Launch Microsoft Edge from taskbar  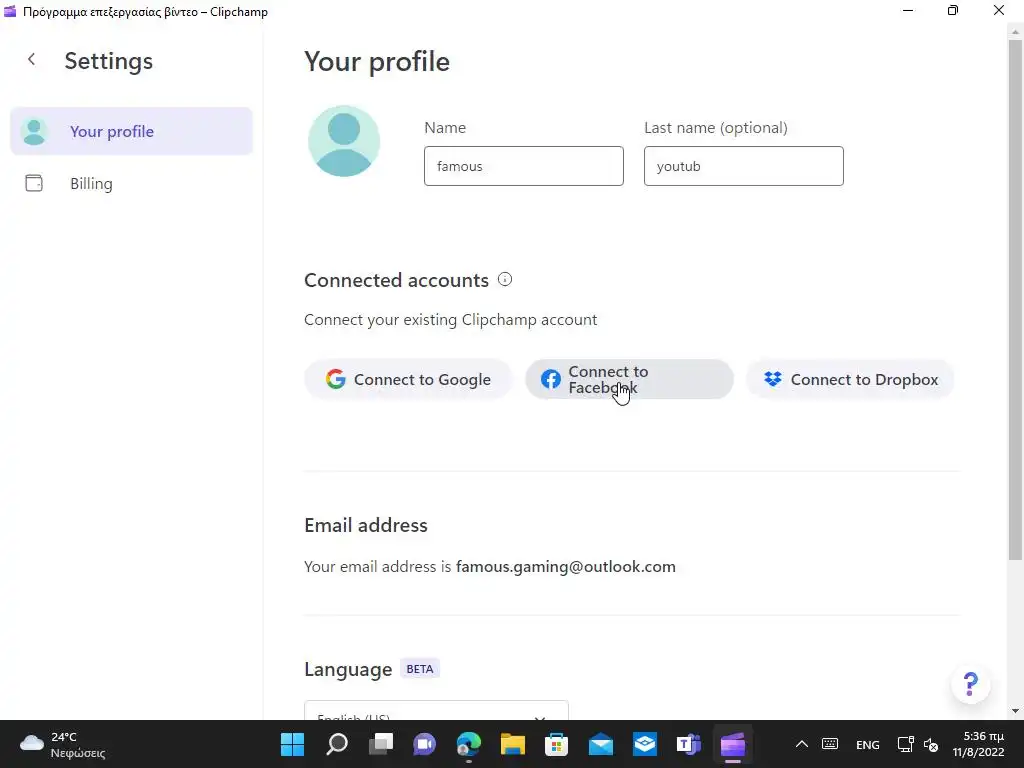pos(469,744)
